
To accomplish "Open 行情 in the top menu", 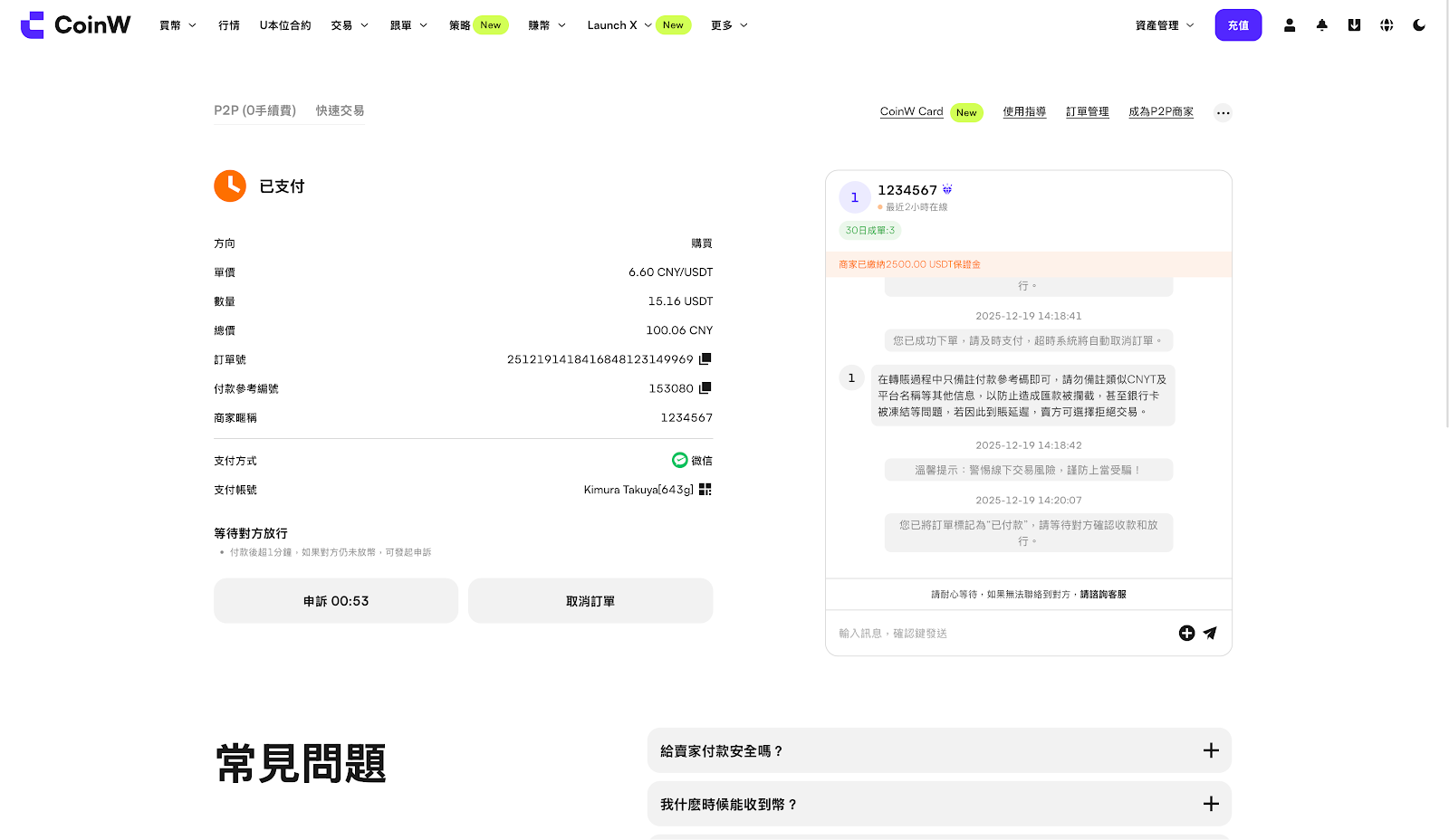I will [229, 25].
